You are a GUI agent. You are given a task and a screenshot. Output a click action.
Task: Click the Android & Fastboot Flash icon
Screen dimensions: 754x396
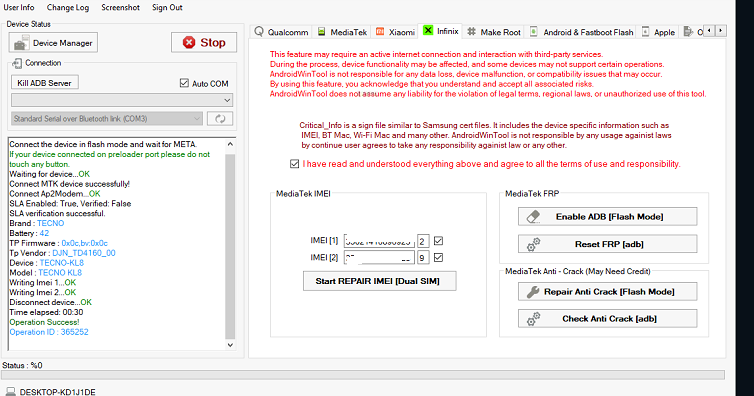click(534, 32)
